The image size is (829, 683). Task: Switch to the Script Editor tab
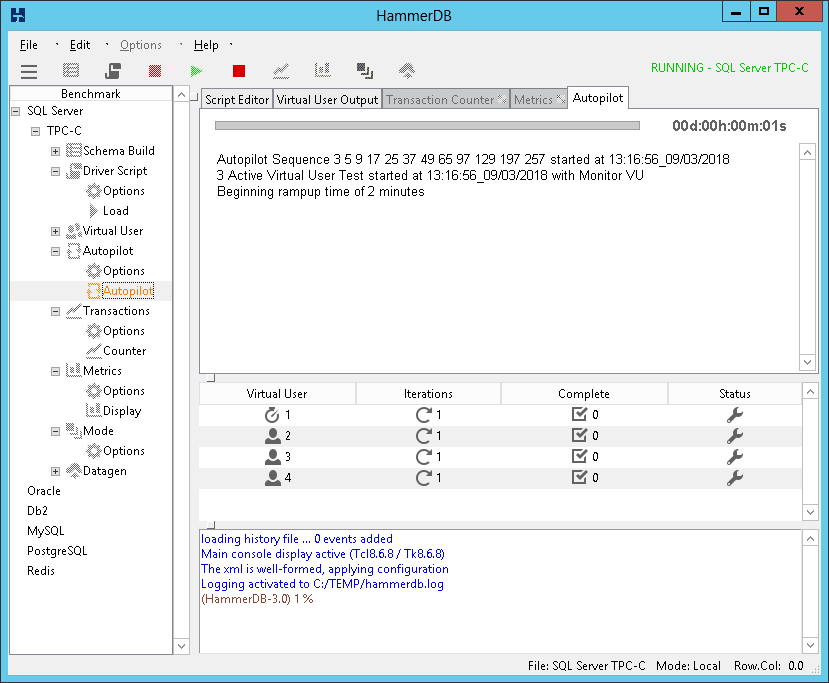(x=237, y=100)
